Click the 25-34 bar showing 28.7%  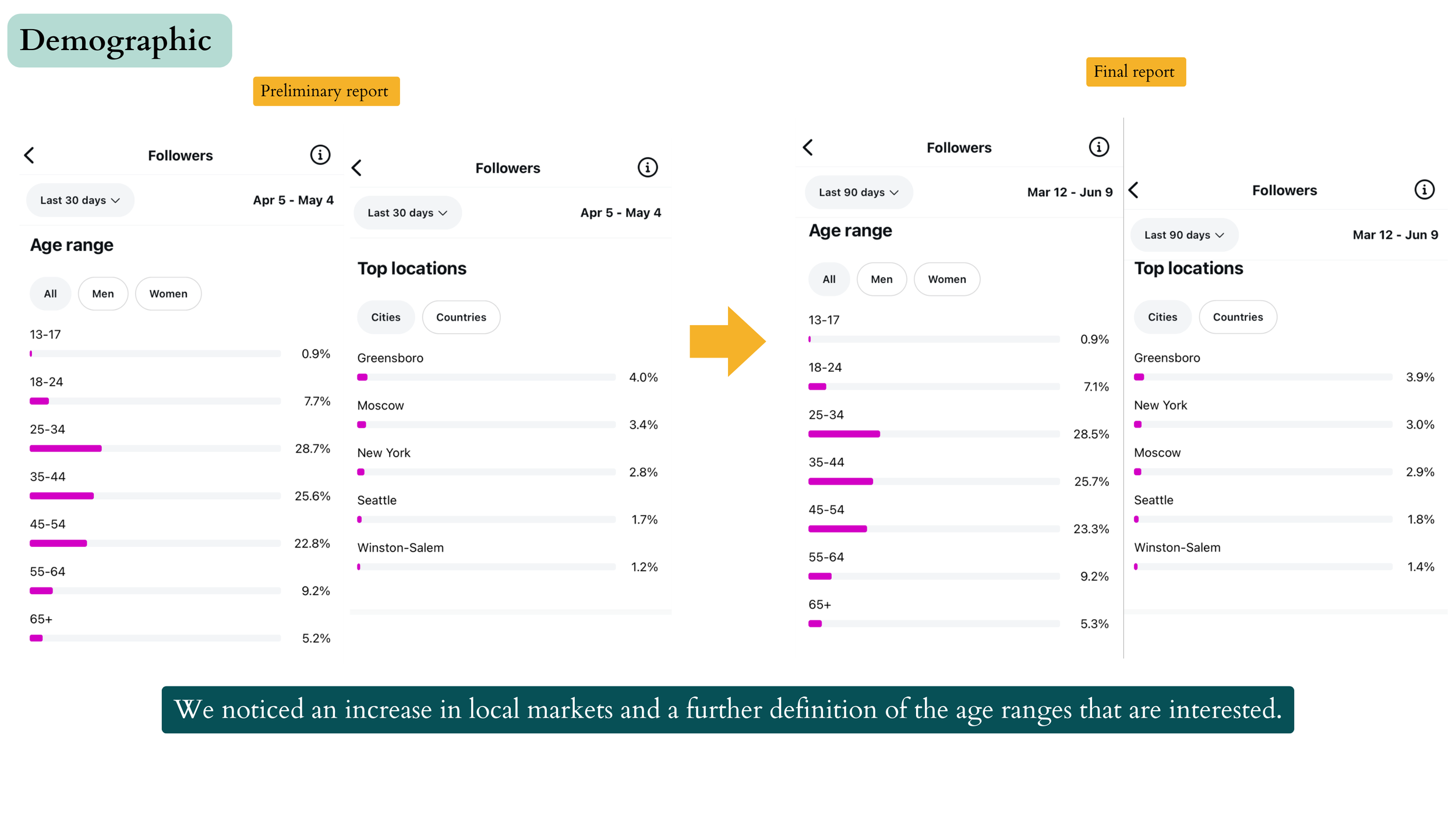66,449
